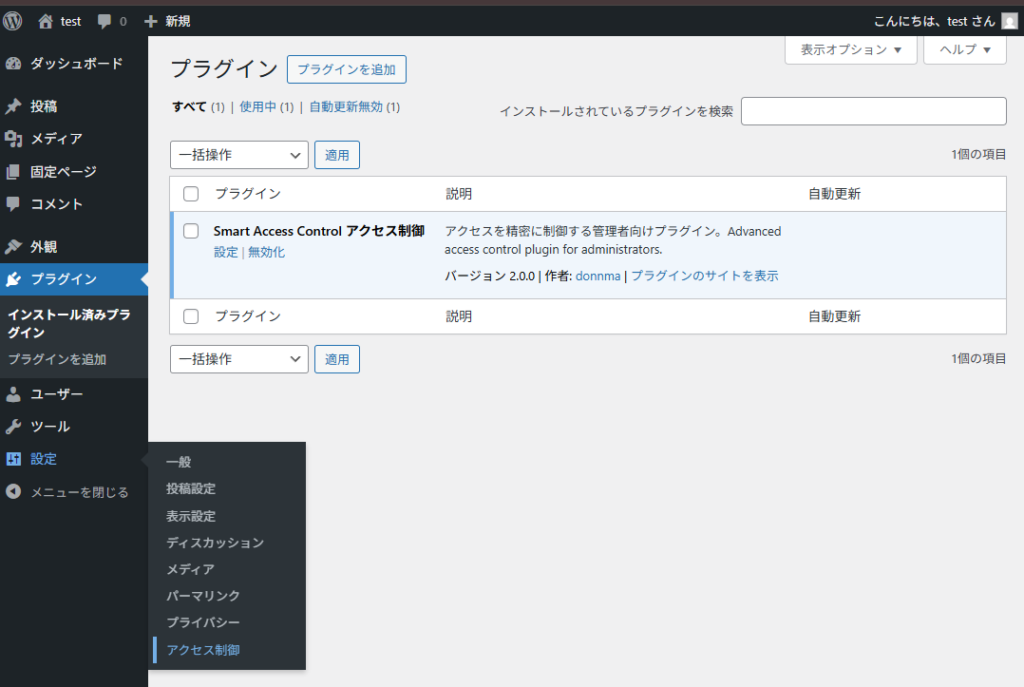Viewport: 1024px width, 687px height.
Task: Expand the ヘルプ dropdown tab
Action: 964,49
